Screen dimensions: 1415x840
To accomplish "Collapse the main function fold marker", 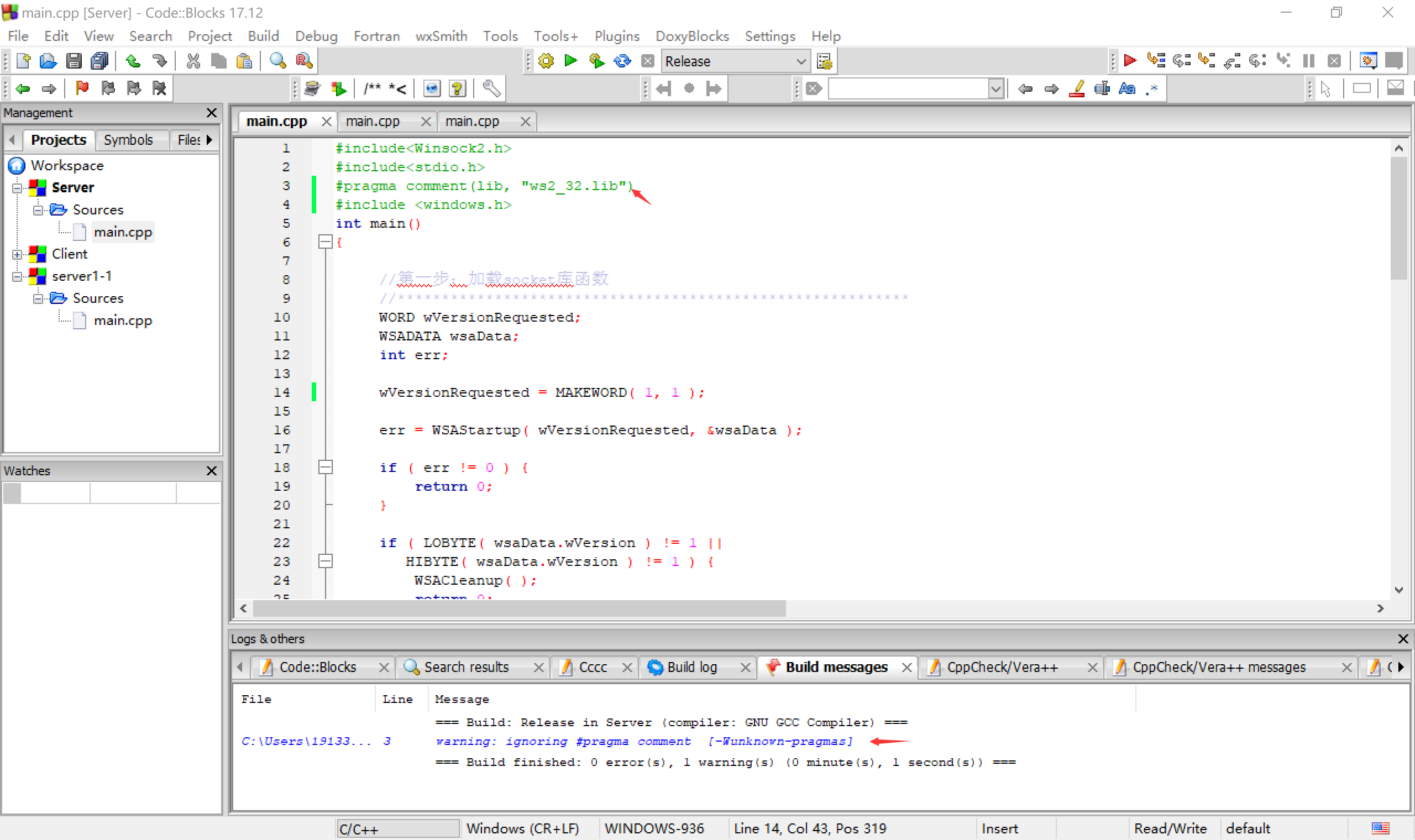I will tap(325, 242).
